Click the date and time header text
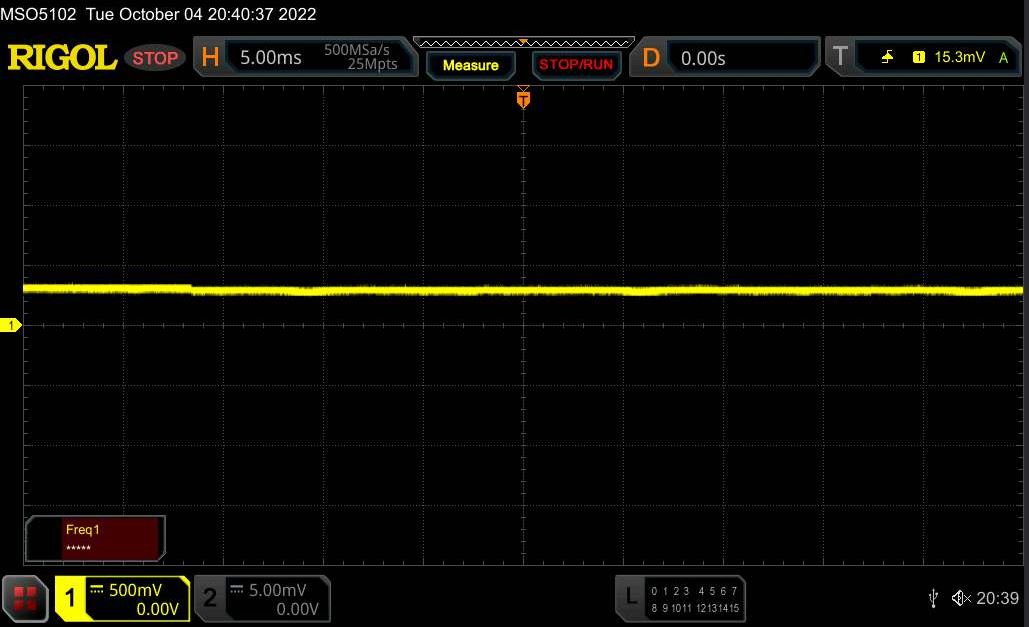Viewport: 1029px width, 627px height. [201, 14]
